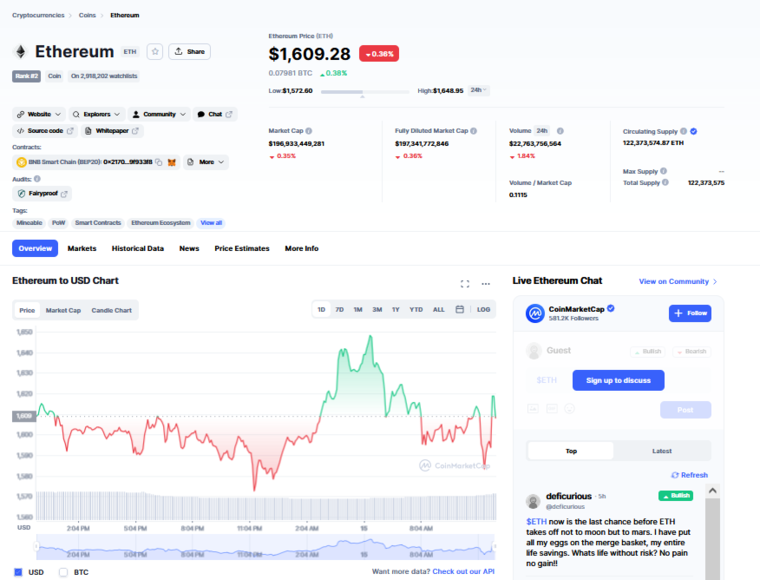
Task: Click the Guest avatar icon
Action: [534, 351]
